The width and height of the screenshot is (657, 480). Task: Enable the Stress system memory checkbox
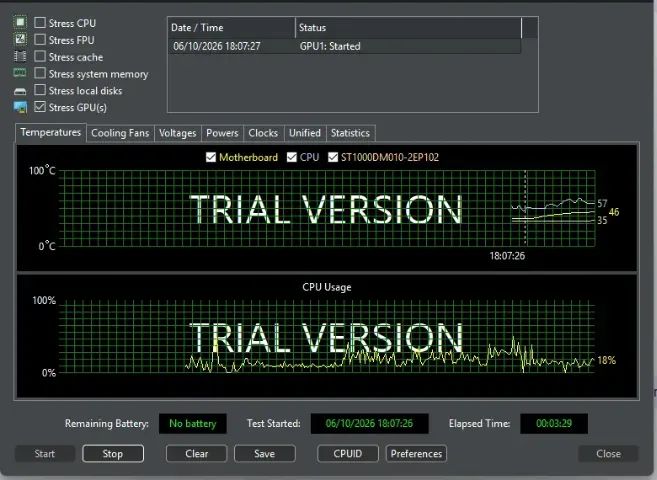tap(40, 73)
